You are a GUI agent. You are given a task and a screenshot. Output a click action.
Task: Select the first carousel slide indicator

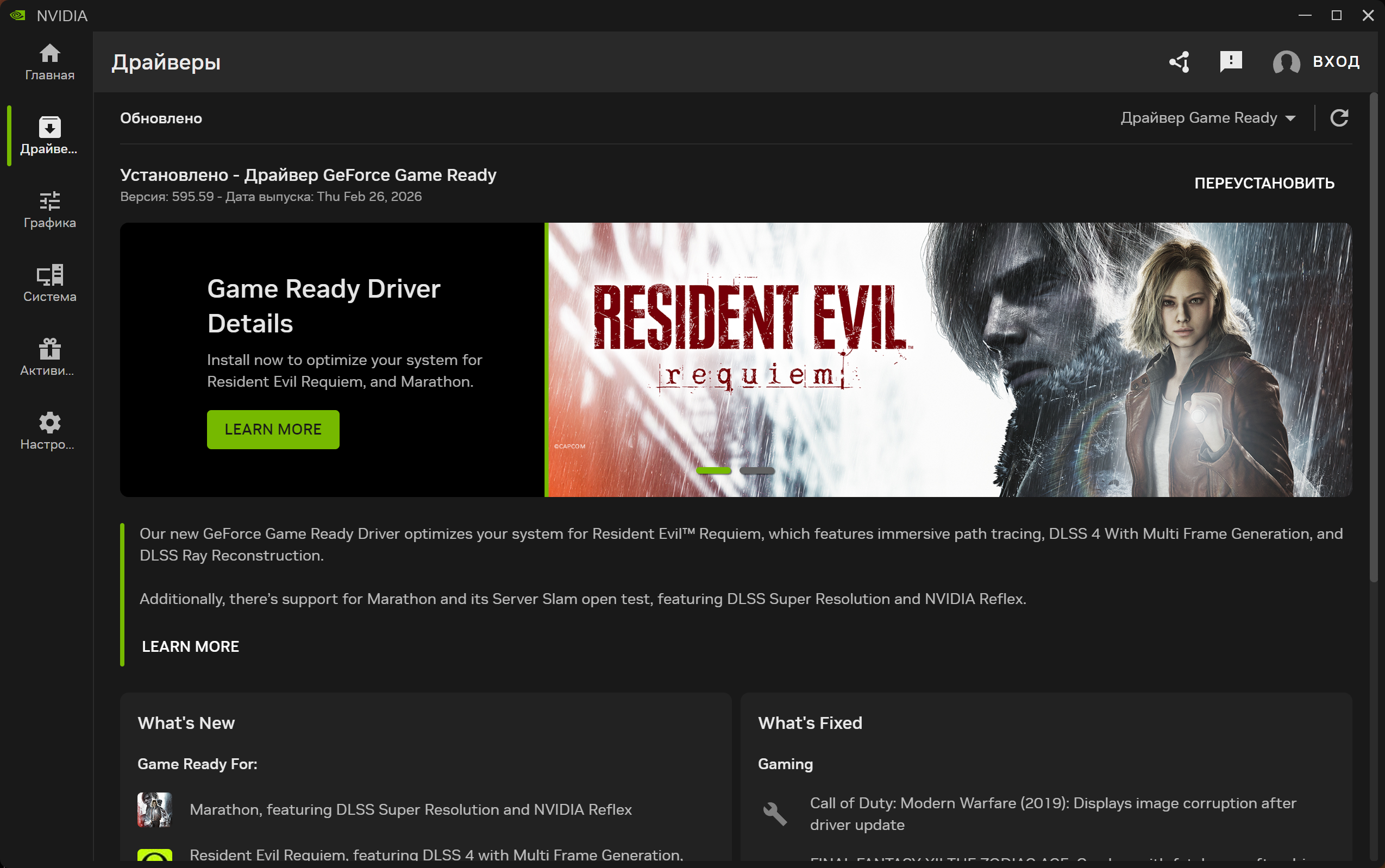[713, 471]
